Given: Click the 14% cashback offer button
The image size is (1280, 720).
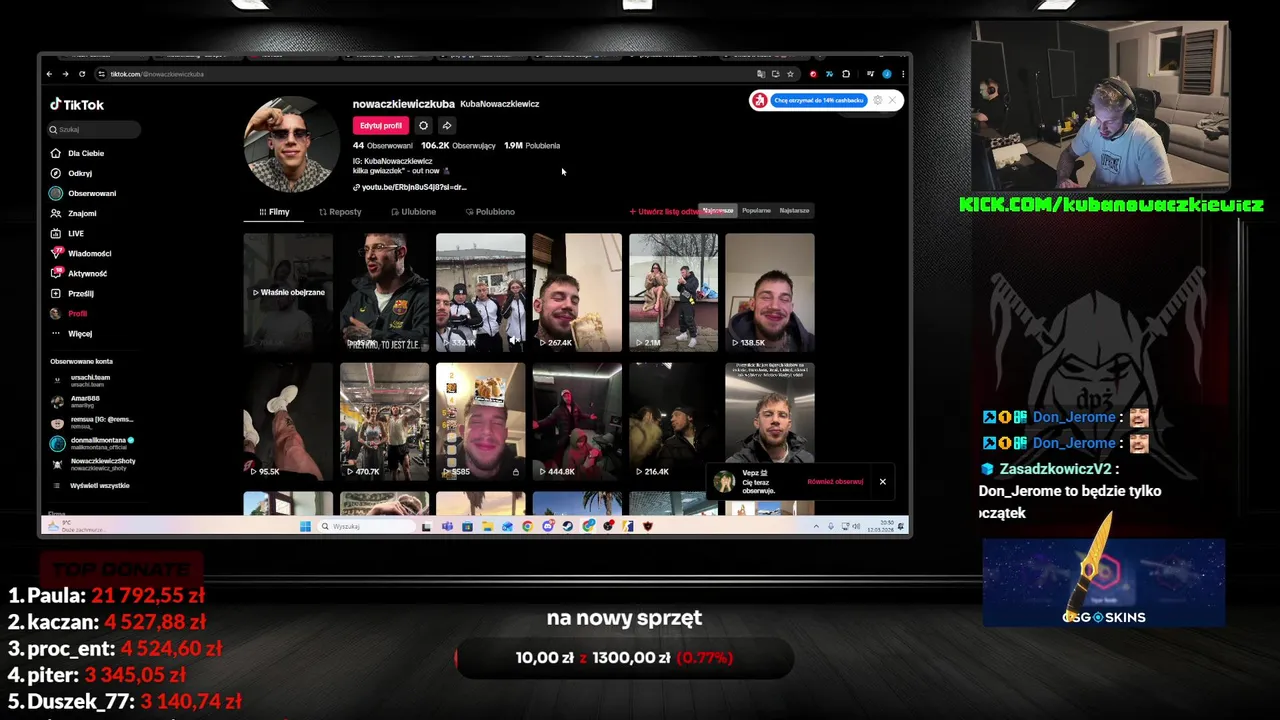Looking at the screenshot, I should point(818,100).
